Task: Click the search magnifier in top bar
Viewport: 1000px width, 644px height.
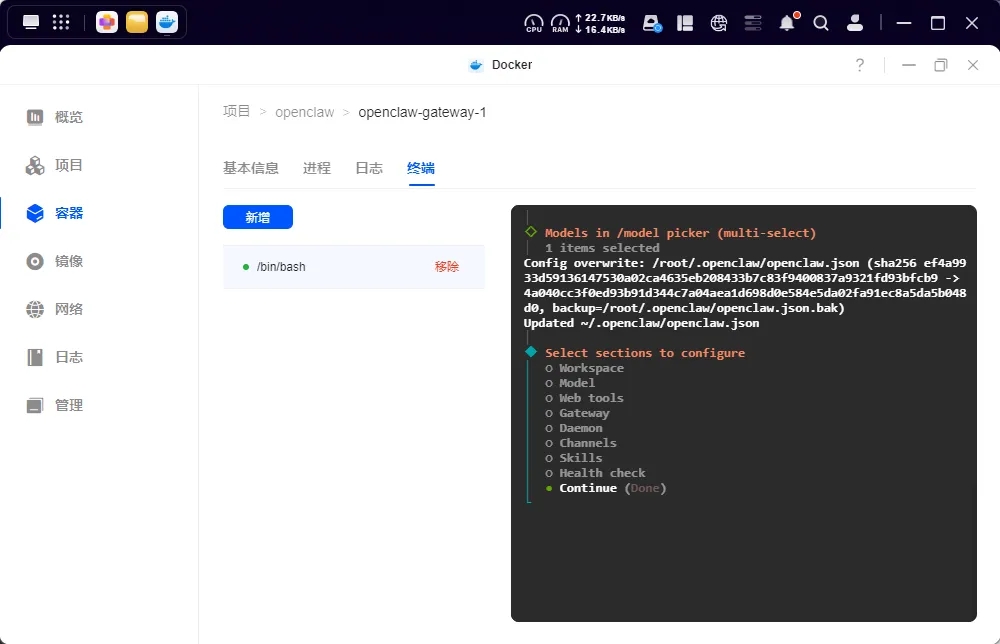Action: tap(821, 22)
